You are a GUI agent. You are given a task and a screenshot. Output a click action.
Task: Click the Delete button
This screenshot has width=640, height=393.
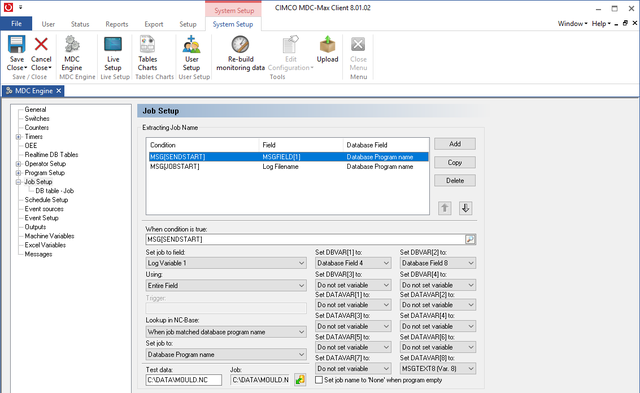[x=455, y=180]
